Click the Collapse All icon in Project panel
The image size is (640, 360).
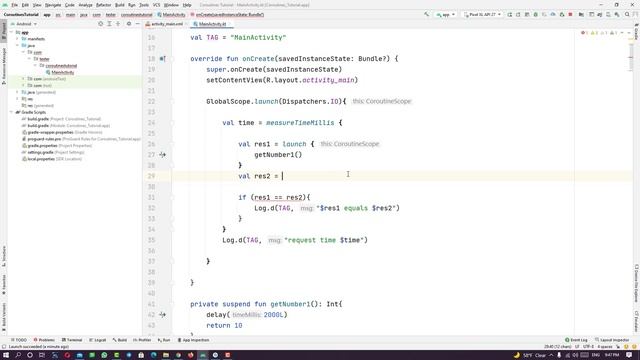[x=118, y=24]
